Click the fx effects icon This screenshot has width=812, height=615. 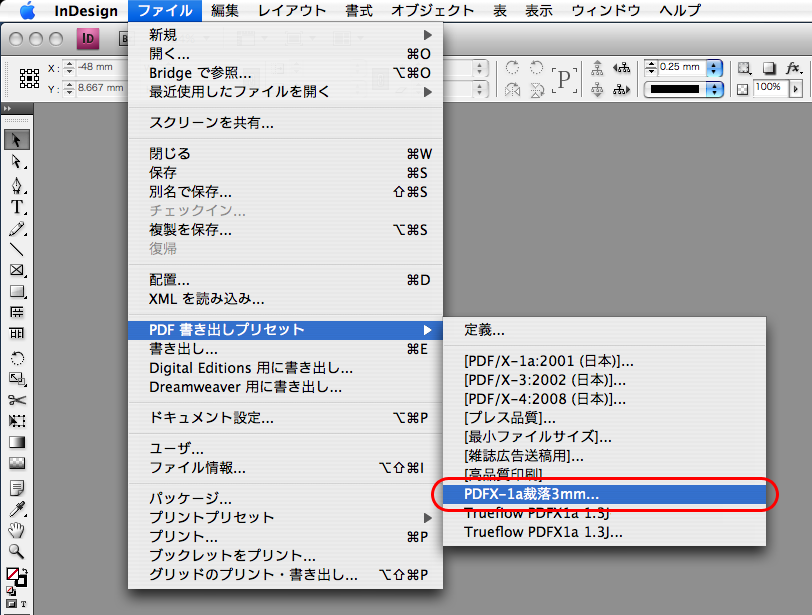pyautogui.click(x=793, y=68)
